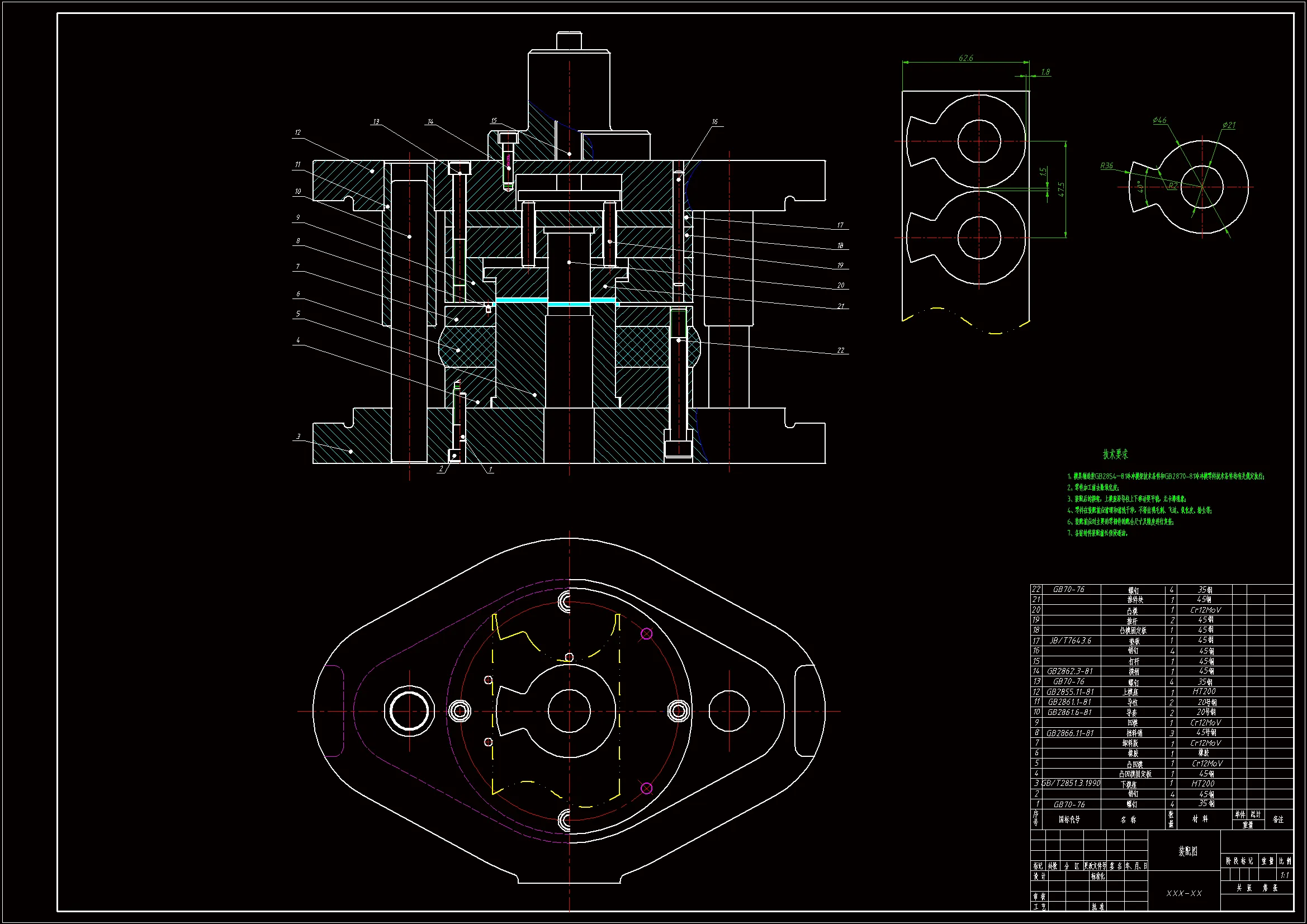
Task: Click the GB/T2851.3.1990 cell in row 3
Action: tap(1071, 783)
